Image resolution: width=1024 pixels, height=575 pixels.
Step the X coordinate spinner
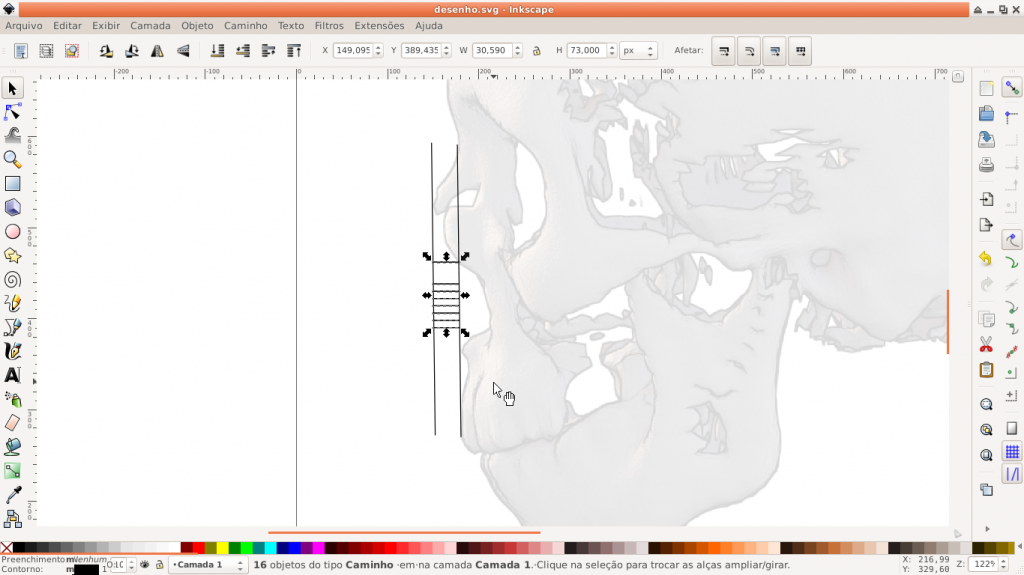378,50
